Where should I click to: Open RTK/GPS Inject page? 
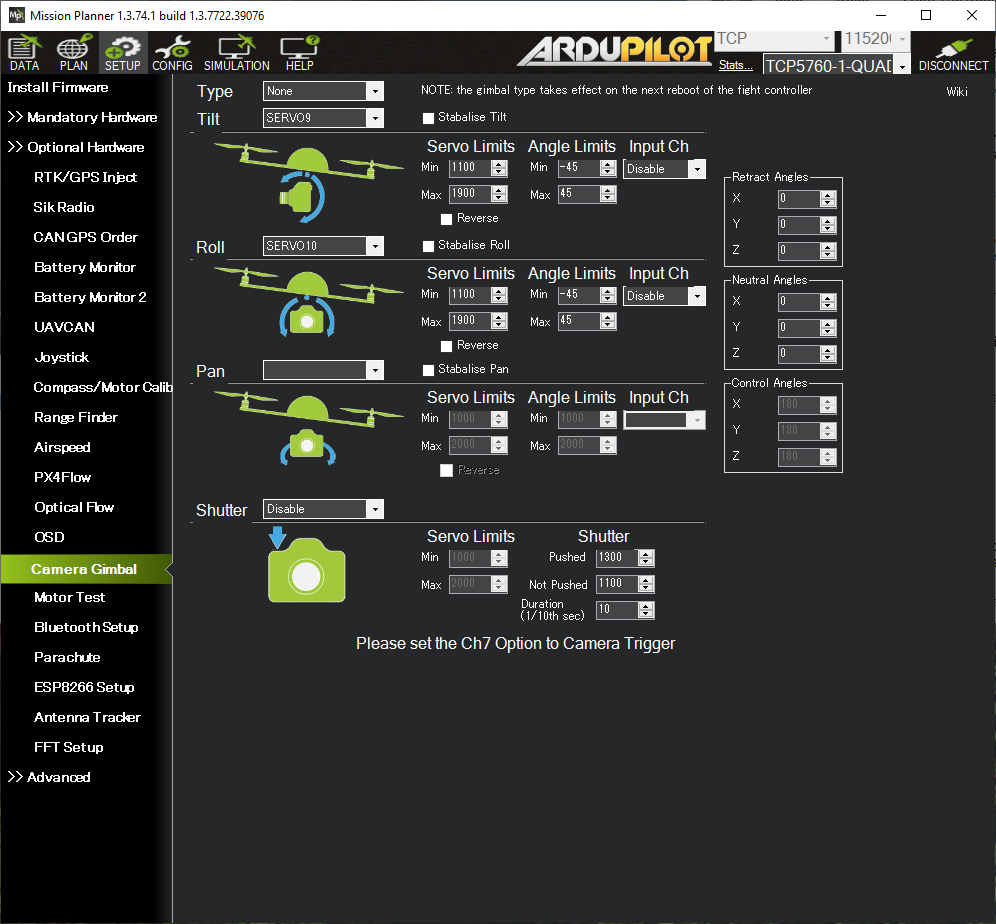[x=85, y=177]
